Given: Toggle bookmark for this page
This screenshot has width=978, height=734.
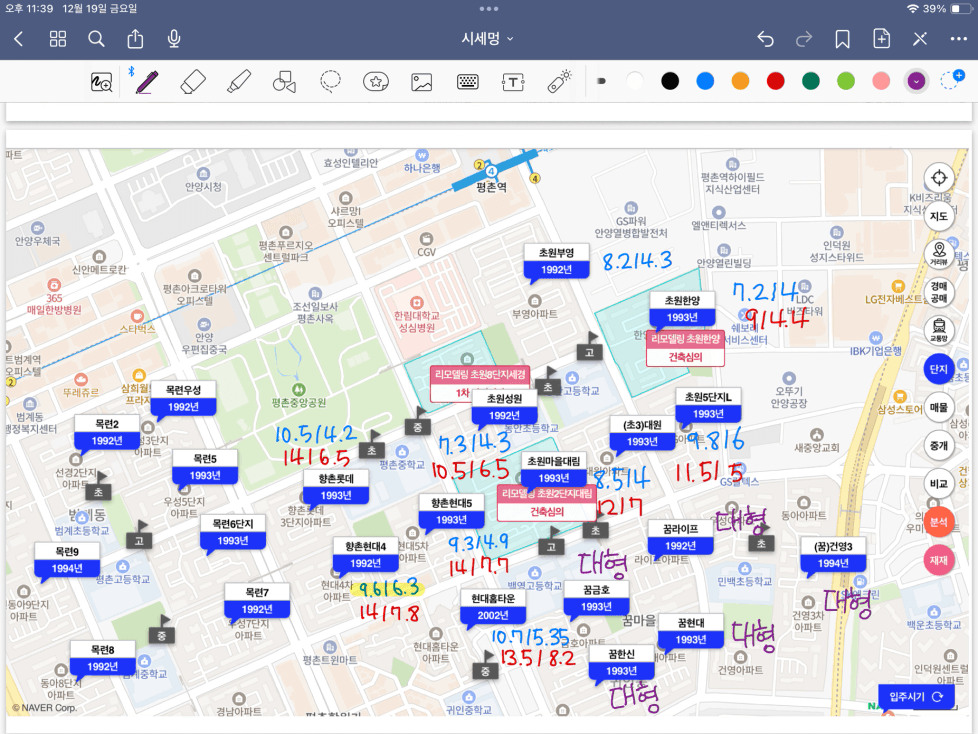Looking at the screenshot, I should pos(843,39).
